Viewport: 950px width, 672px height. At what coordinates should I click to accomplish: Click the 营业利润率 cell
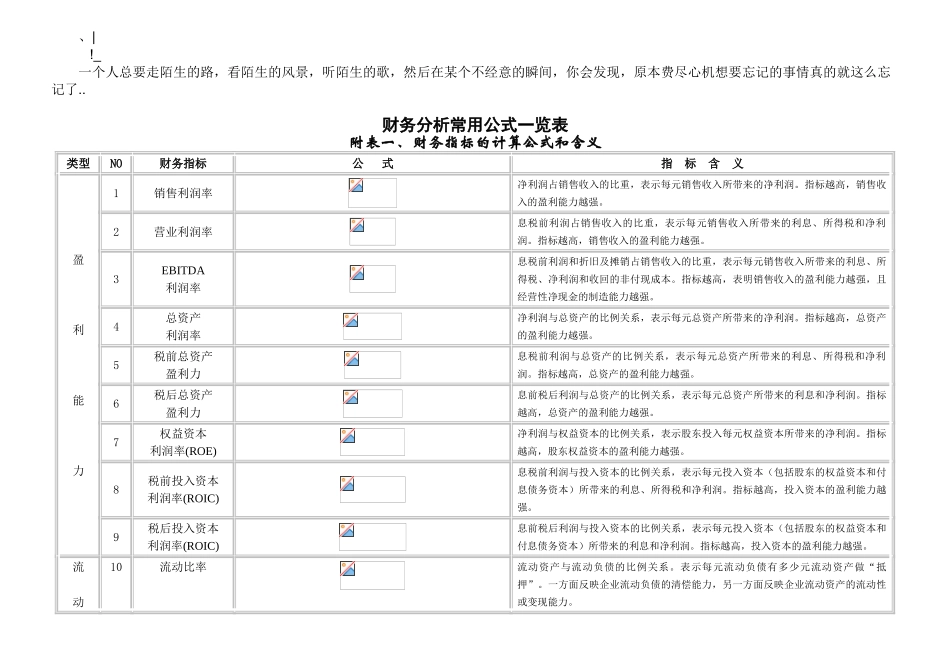183,231
